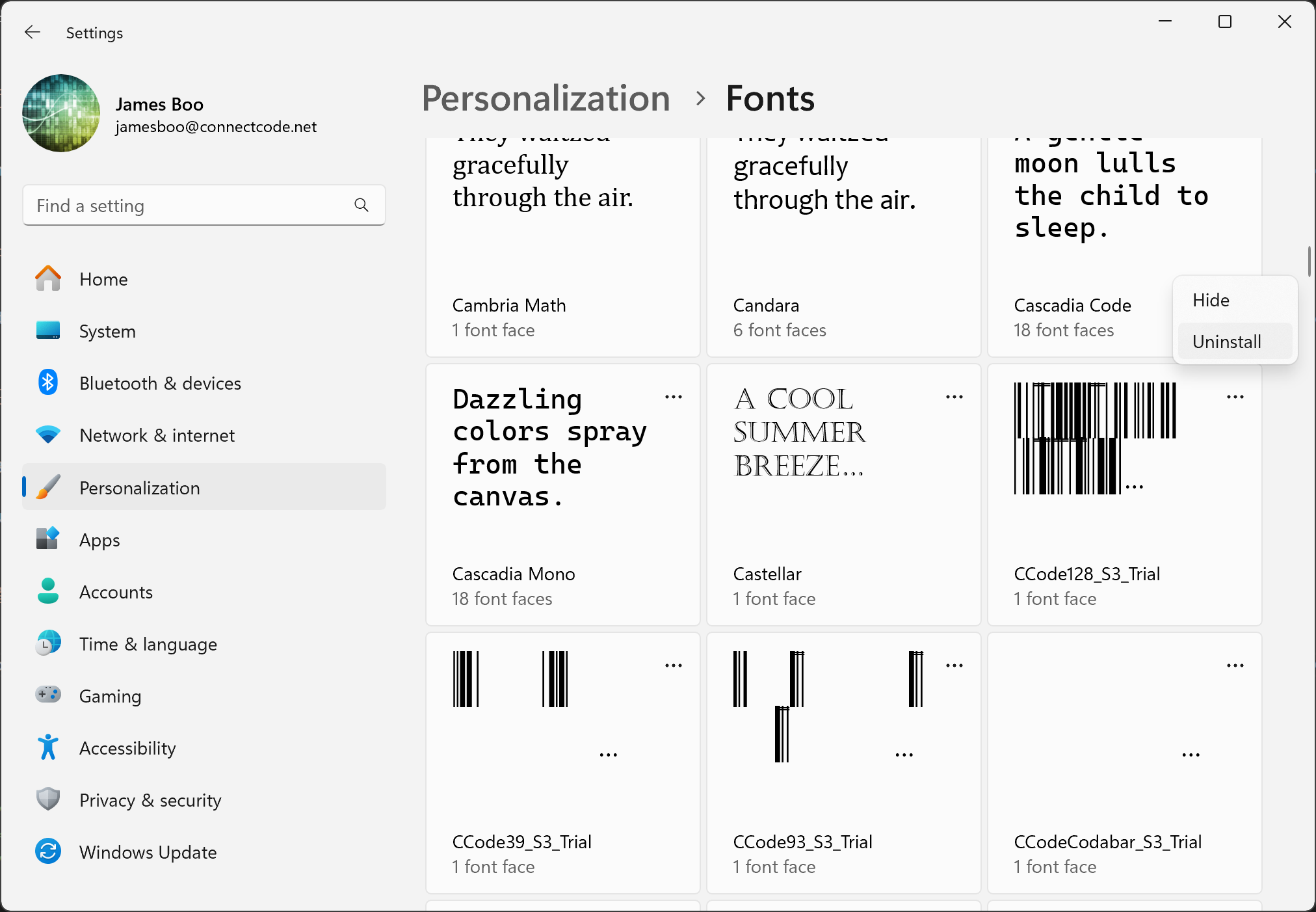Click the vertical scrollbar thumb
This screenshot has width=1316, height=912.
click(1309, 262)
